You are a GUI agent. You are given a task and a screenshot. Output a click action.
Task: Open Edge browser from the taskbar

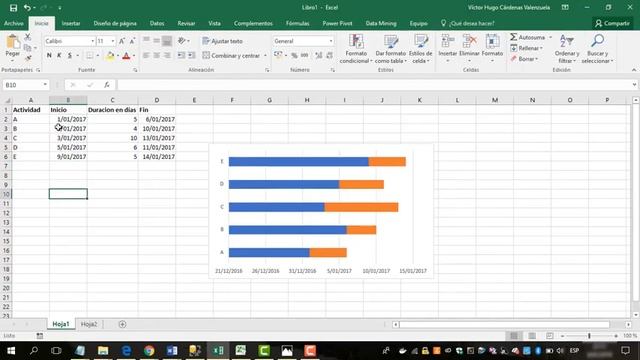tap(126, 351)
